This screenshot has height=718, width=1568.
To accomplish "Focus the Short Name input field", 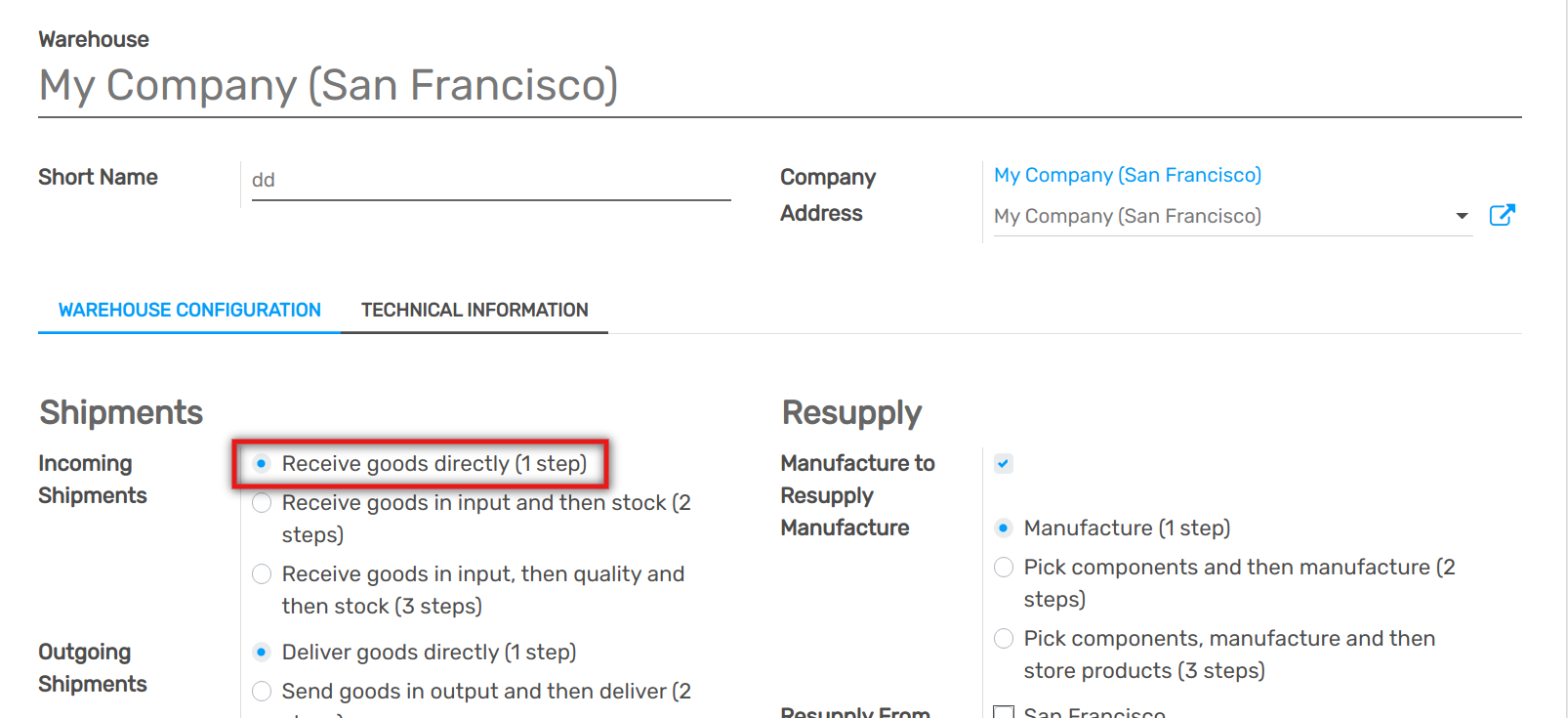I will tap(490, 181).
